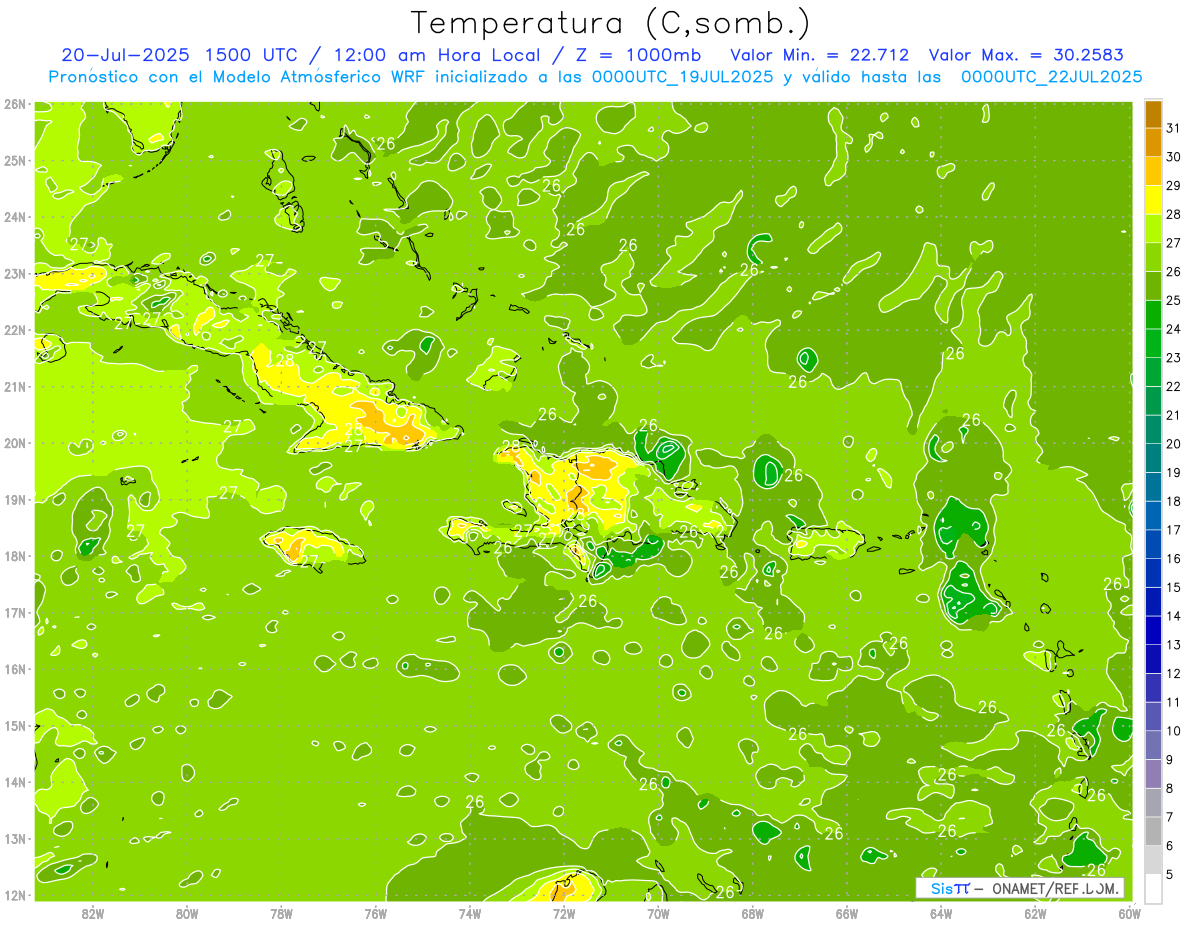Pick the legend color between 29 and 30
Viewport: 1200px width, 927px height.
tap(1153, 171)
